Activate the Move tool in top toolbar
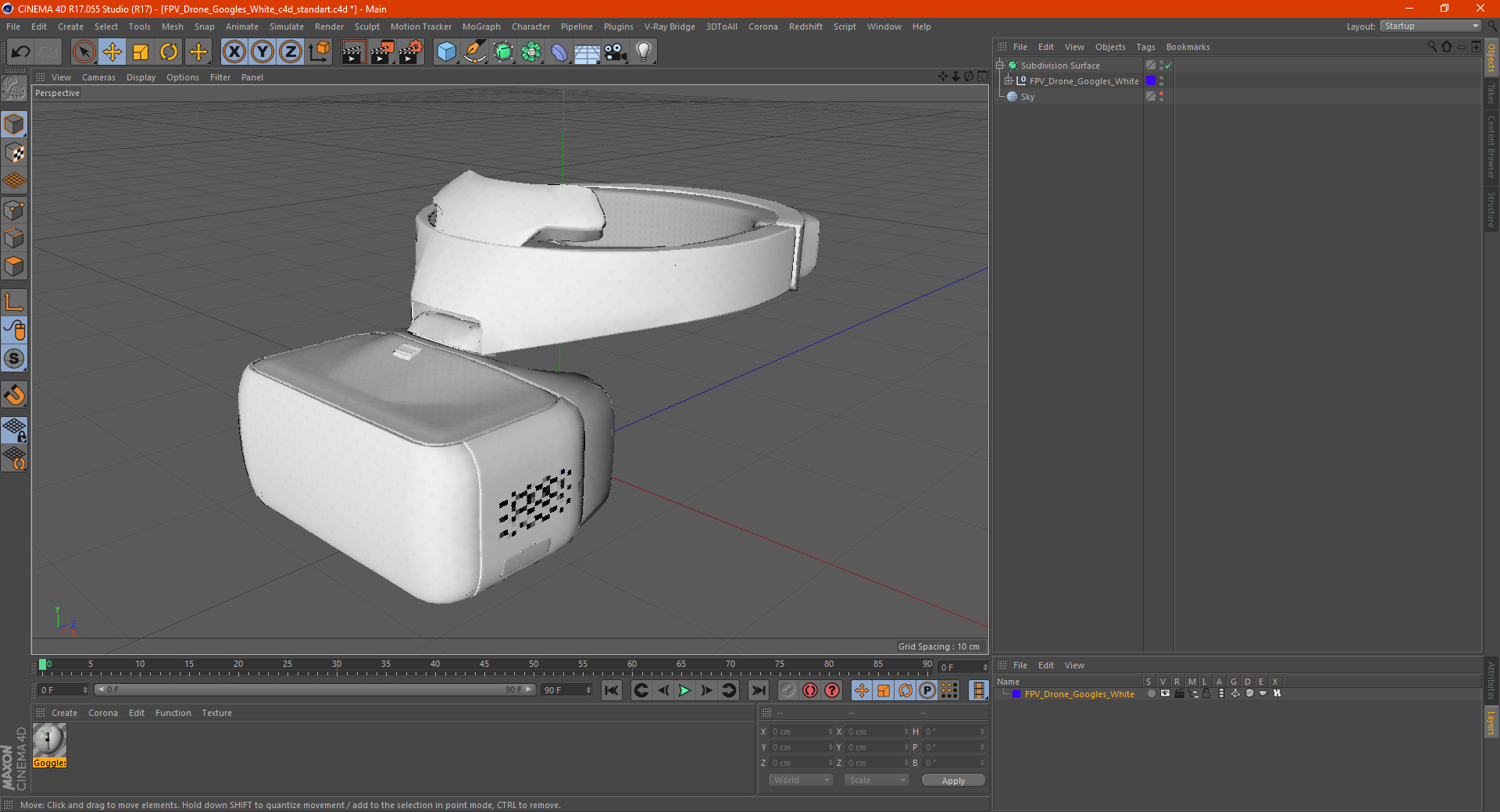The image size is (1500, 812). (x=112, y=52)
